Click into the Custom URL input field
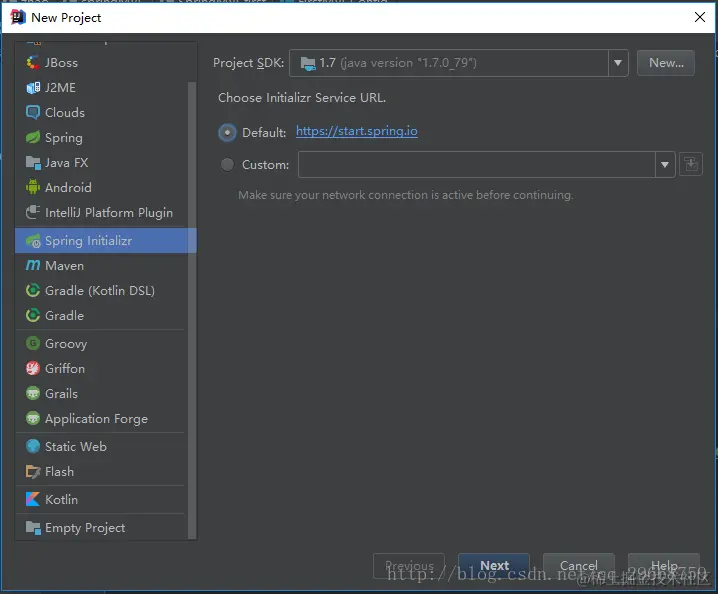Viewport: 718px width, 594px height. [476, 164]
